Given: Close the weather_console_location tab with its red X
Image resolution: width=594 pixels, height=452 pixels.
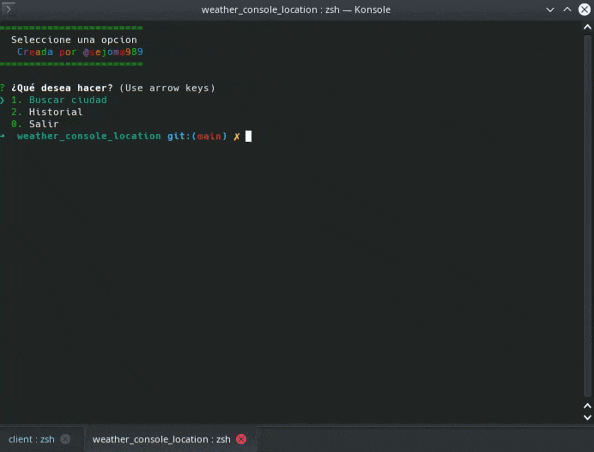Looking at the screenshot, I should (x=241, y=439).
